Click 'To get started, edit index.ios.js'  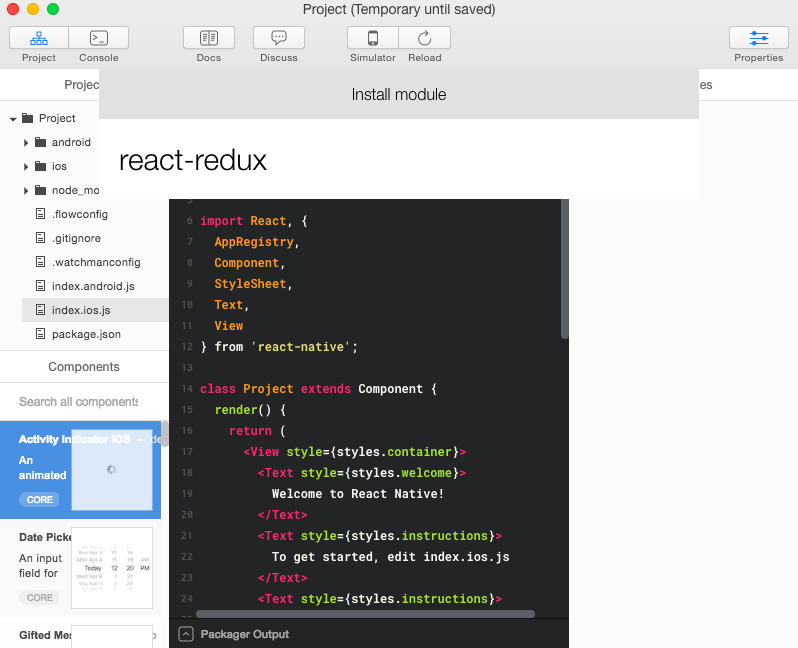(390, 557)
